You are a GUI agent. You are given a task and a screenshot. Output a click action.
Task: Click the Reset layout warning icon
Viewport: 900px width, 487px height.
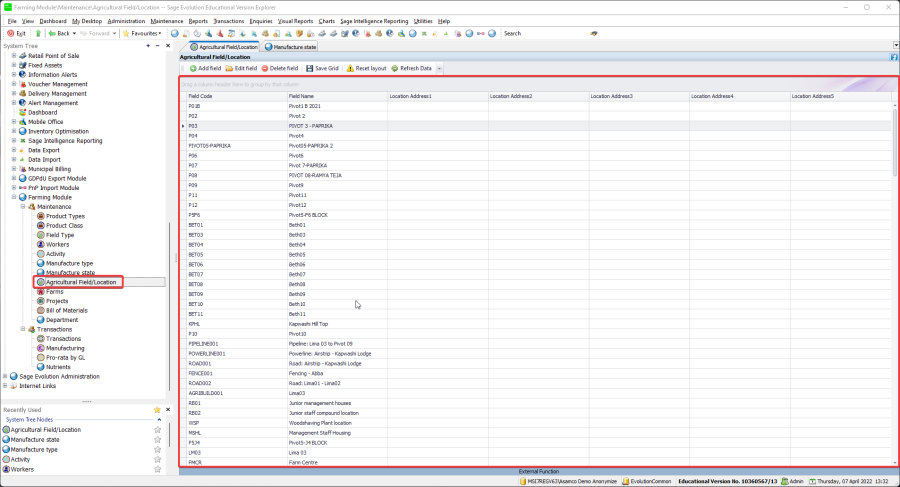pos(350,68)
